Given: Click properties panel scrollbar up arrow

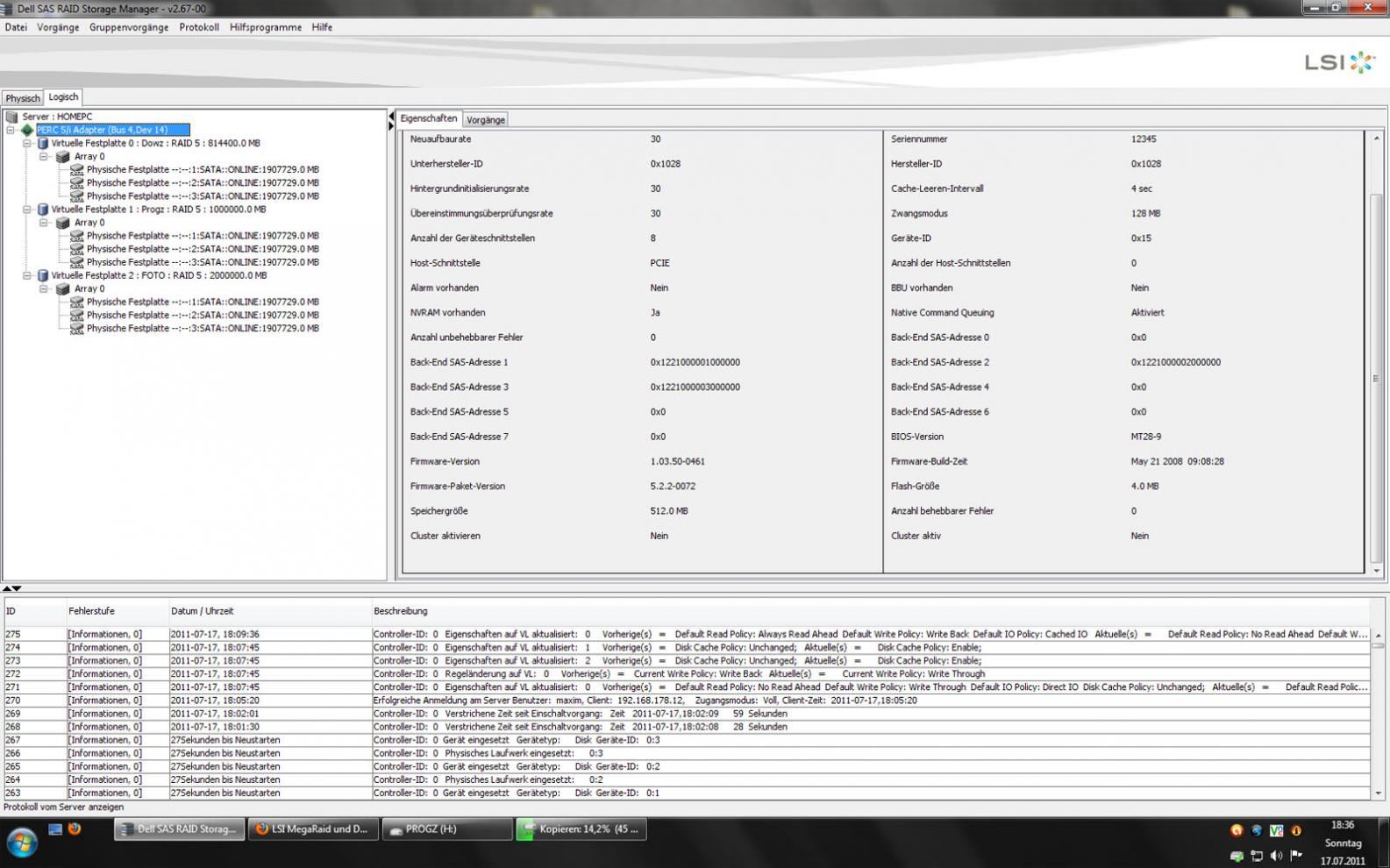Looking at the screenshot, I should click(1376, 139).
